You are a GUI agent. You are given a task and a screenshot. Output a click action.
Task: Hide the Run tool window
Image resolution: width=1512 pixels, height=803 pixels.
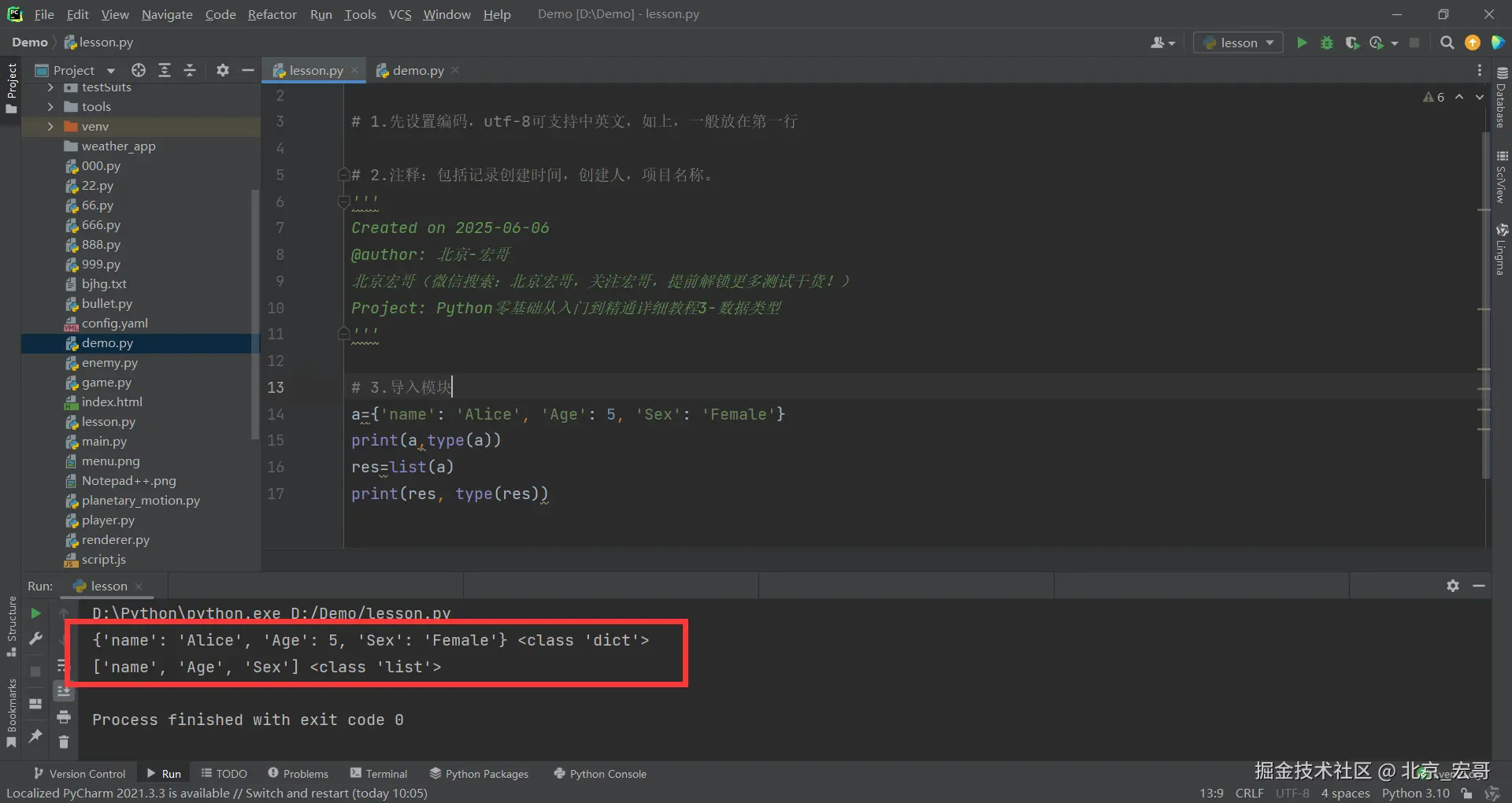click(x=1479, y=586)
